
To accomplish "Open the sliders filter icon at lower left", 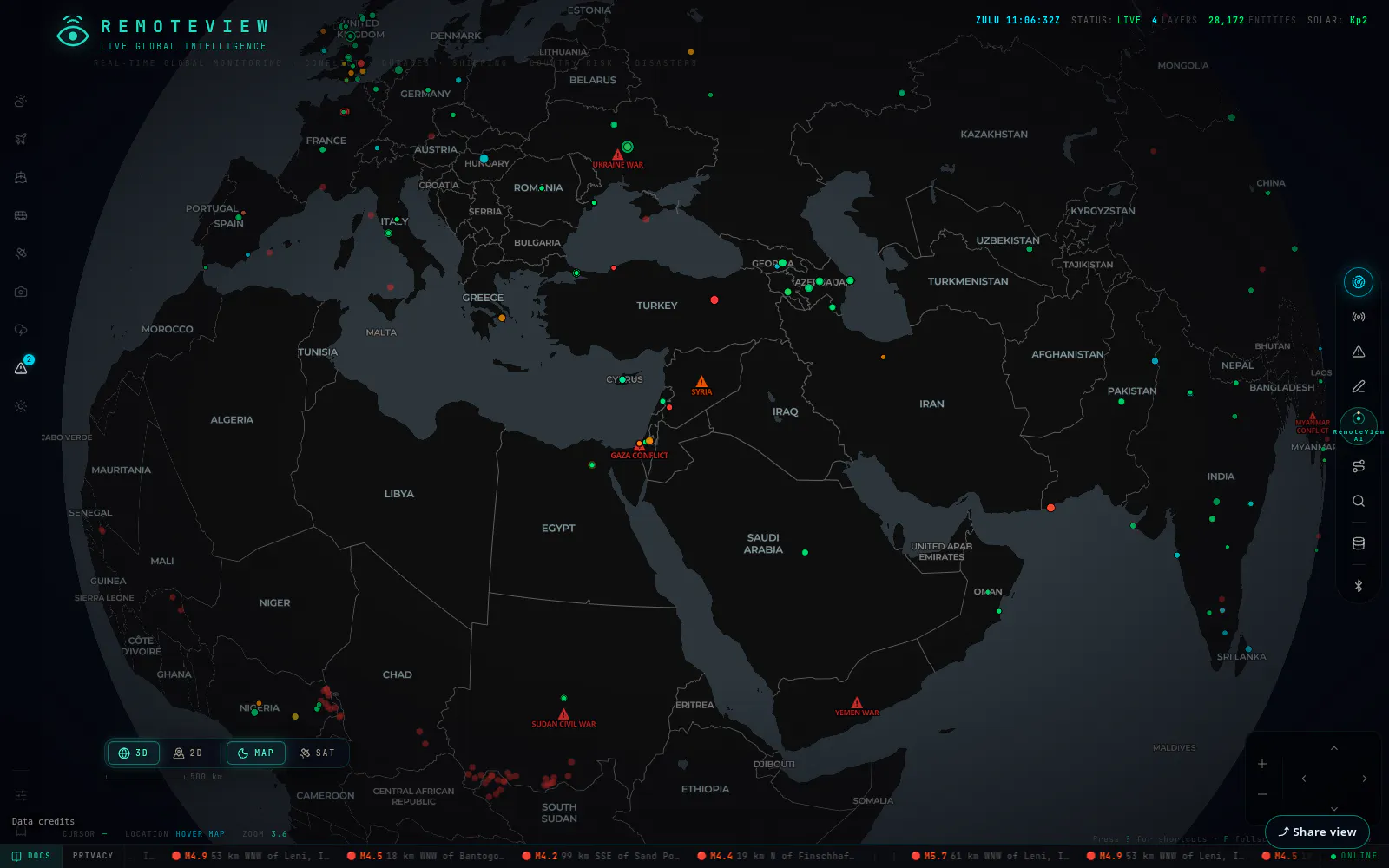I will [21, 795].
